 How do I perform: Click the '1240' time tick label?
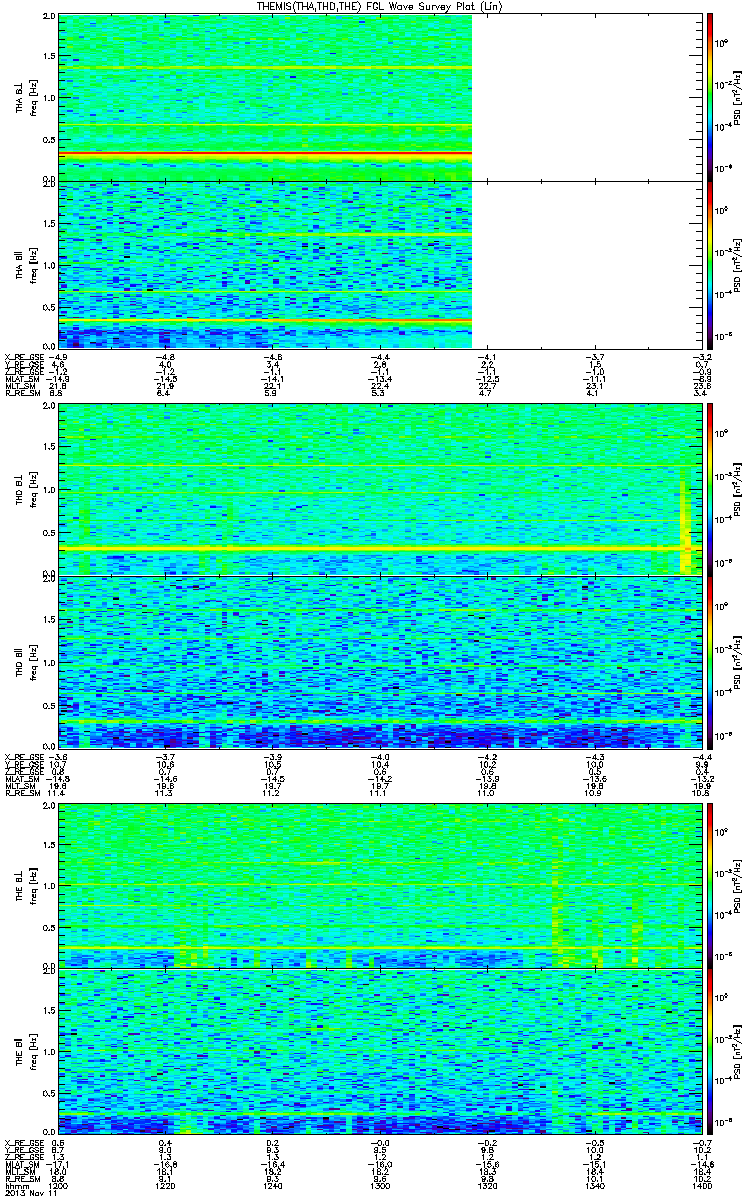[x=273, y=1185]
